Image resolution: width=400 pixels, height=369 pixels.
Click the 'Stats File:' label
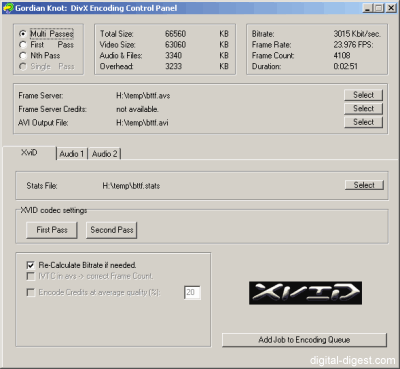pos(42,186)
